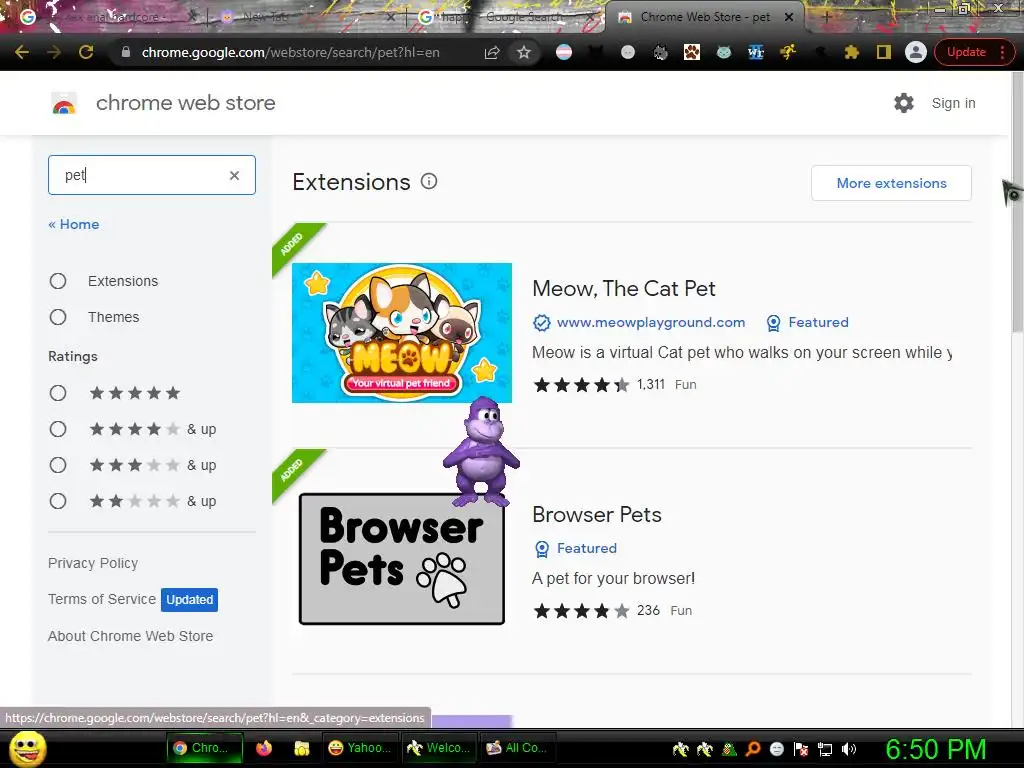Click the Featured badge under Browser Pets

576,548
